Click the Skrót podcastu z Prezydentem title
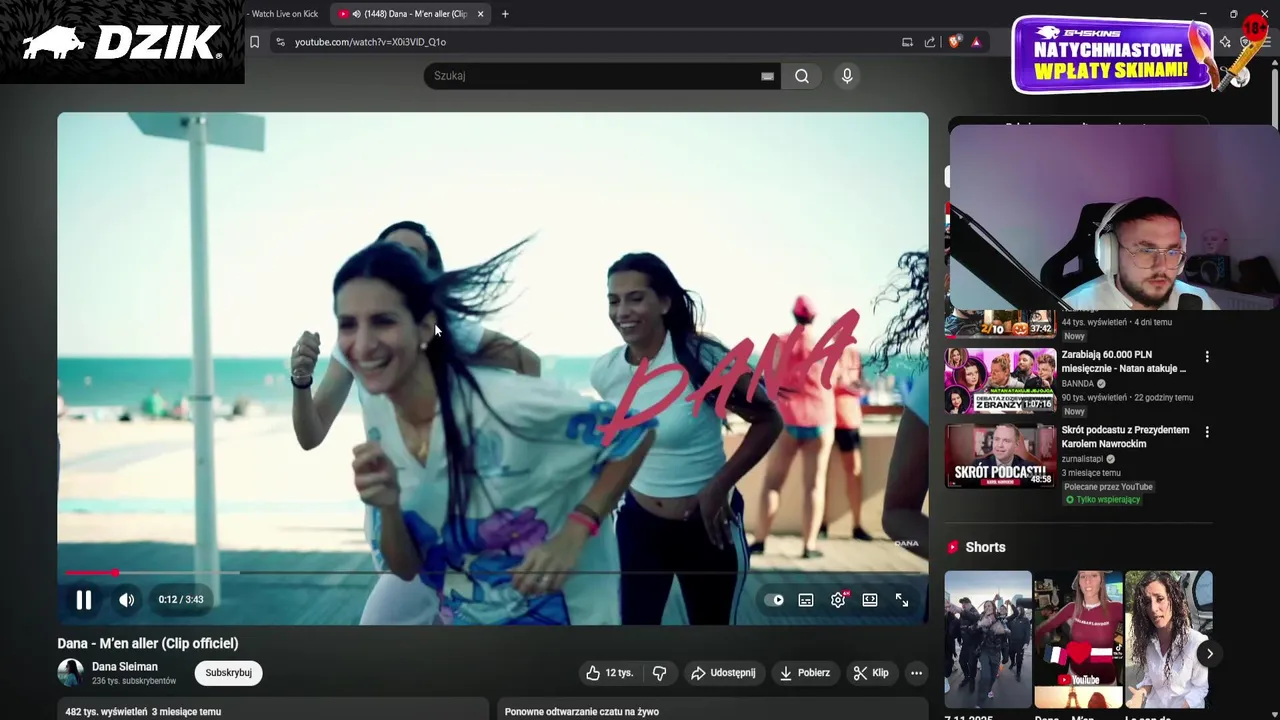The image size is (1280, 720). (1125, 437)
